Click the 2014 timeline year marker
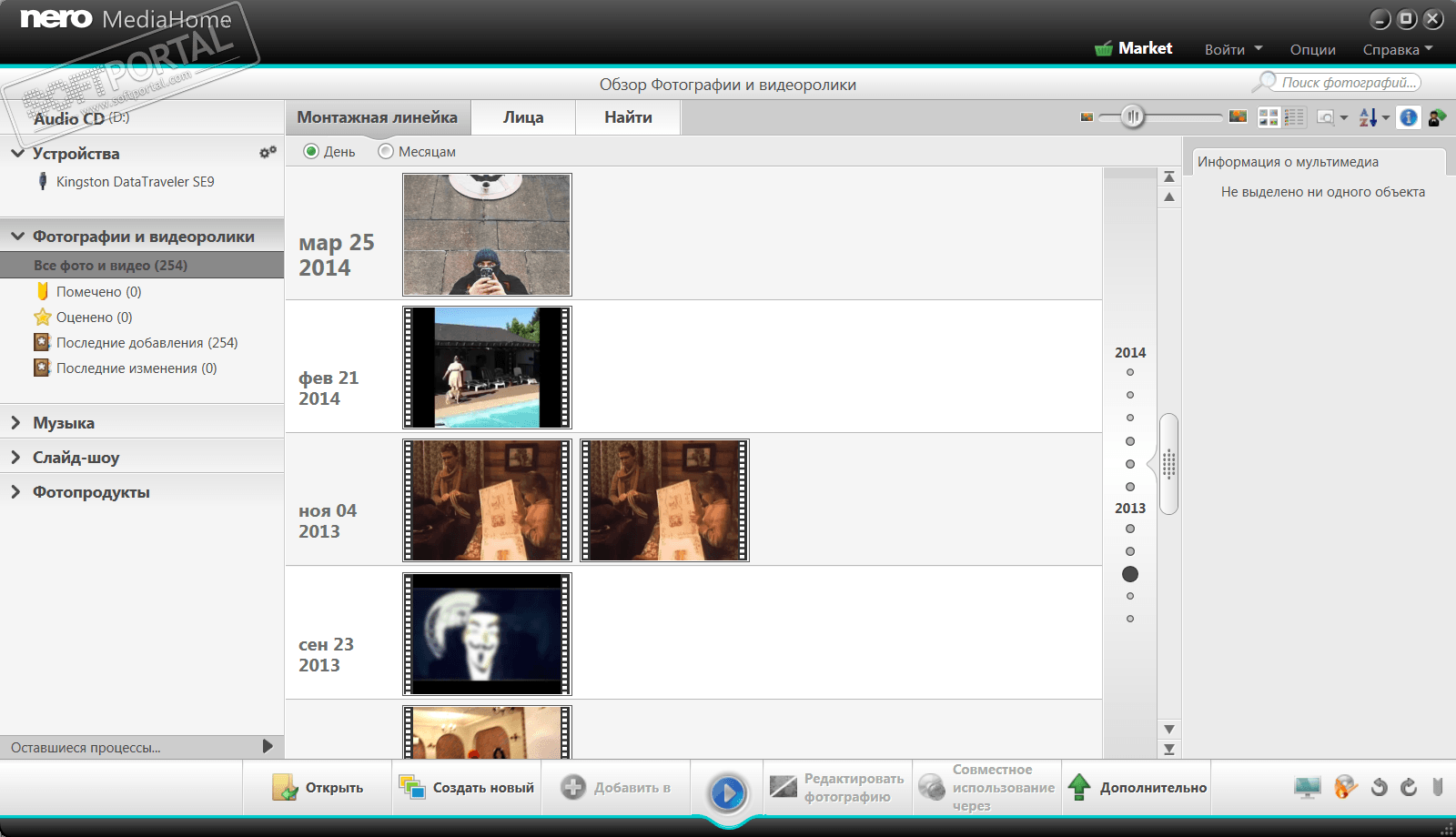Image resolution: width=1456 pixels, height=837 pixels. point(1130,353)
